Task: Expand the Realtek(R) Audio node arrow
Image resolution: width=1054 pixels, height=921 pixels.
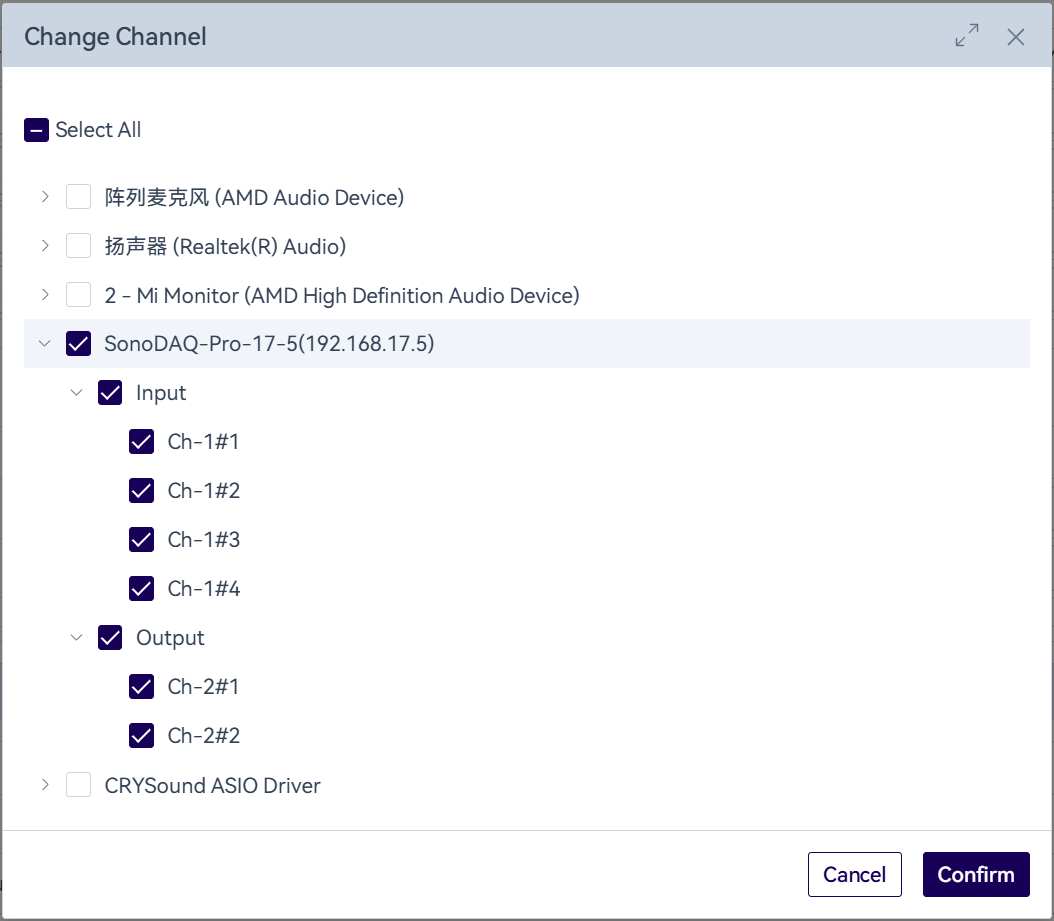Action: coord(45,246)
